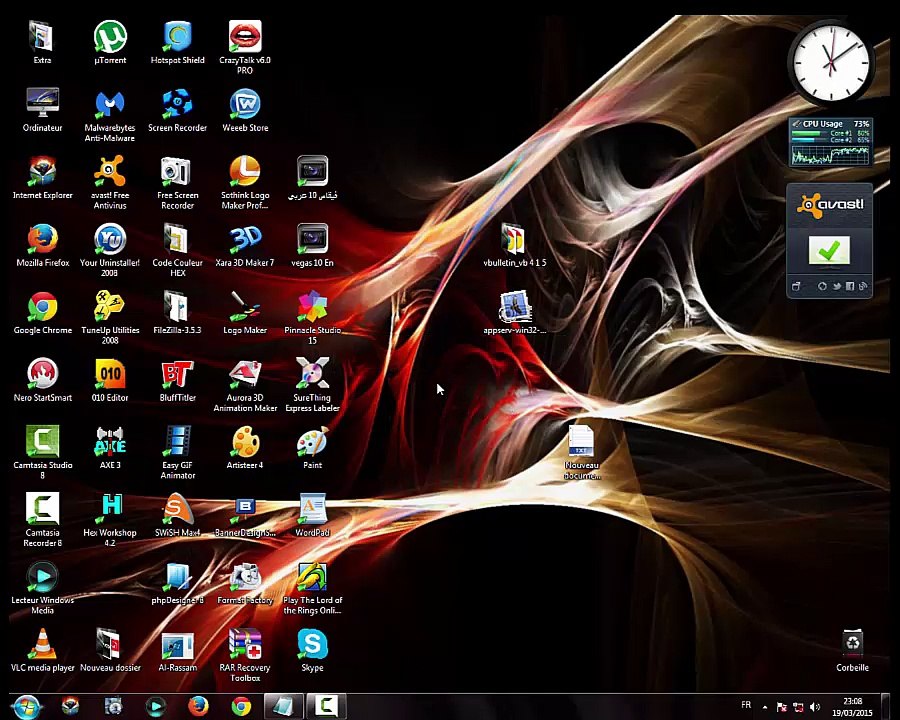Open Artisteer 4 shortcut
The height and width of the screenshot is (720, 900).
click(x=245, y=447)
